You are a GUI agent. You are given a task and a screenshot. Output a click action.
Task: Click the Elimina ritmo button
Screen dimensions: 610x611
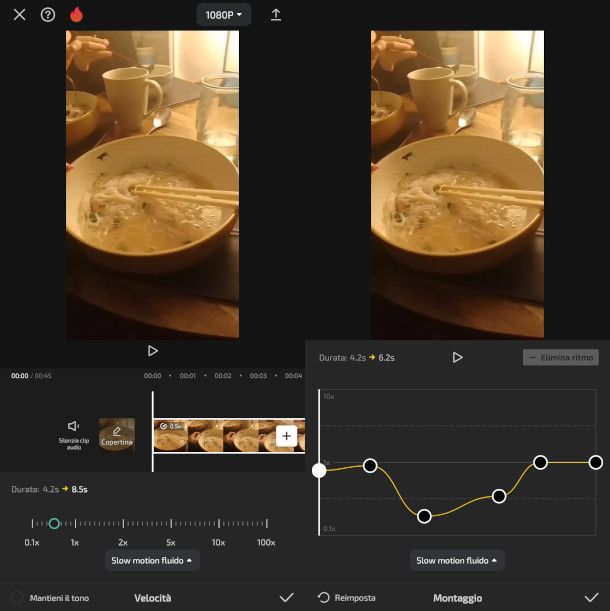coord(560,357)
